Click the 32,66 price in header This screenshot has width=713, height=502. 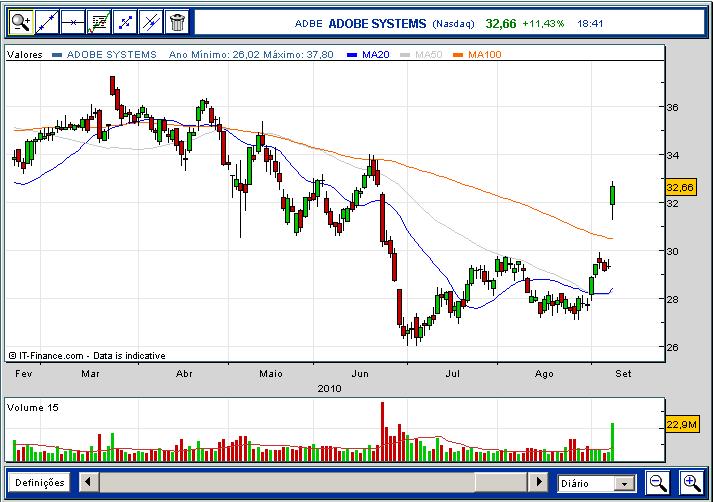point(501,24)
